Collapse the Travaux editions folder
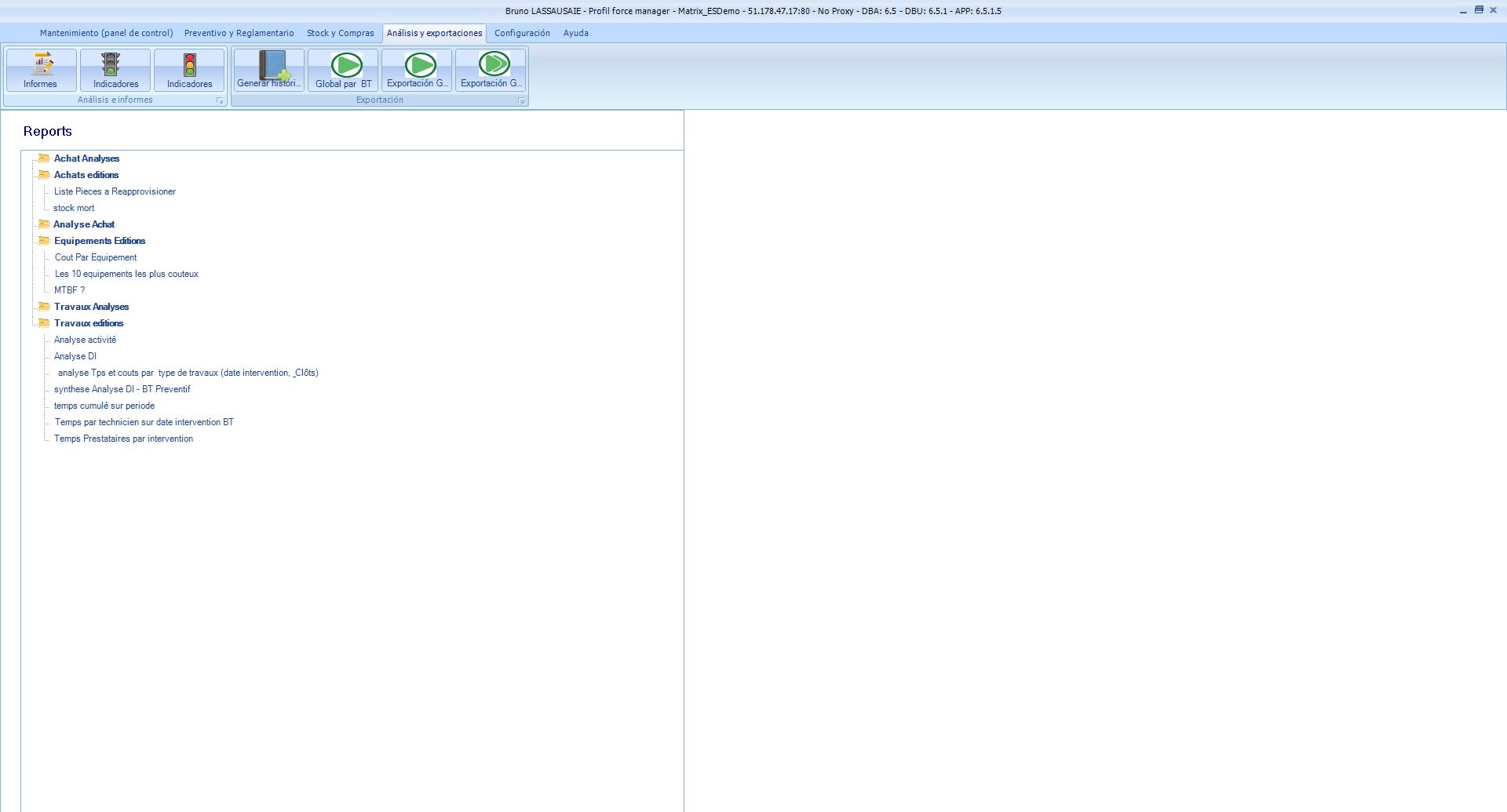 tap(89, 323)
